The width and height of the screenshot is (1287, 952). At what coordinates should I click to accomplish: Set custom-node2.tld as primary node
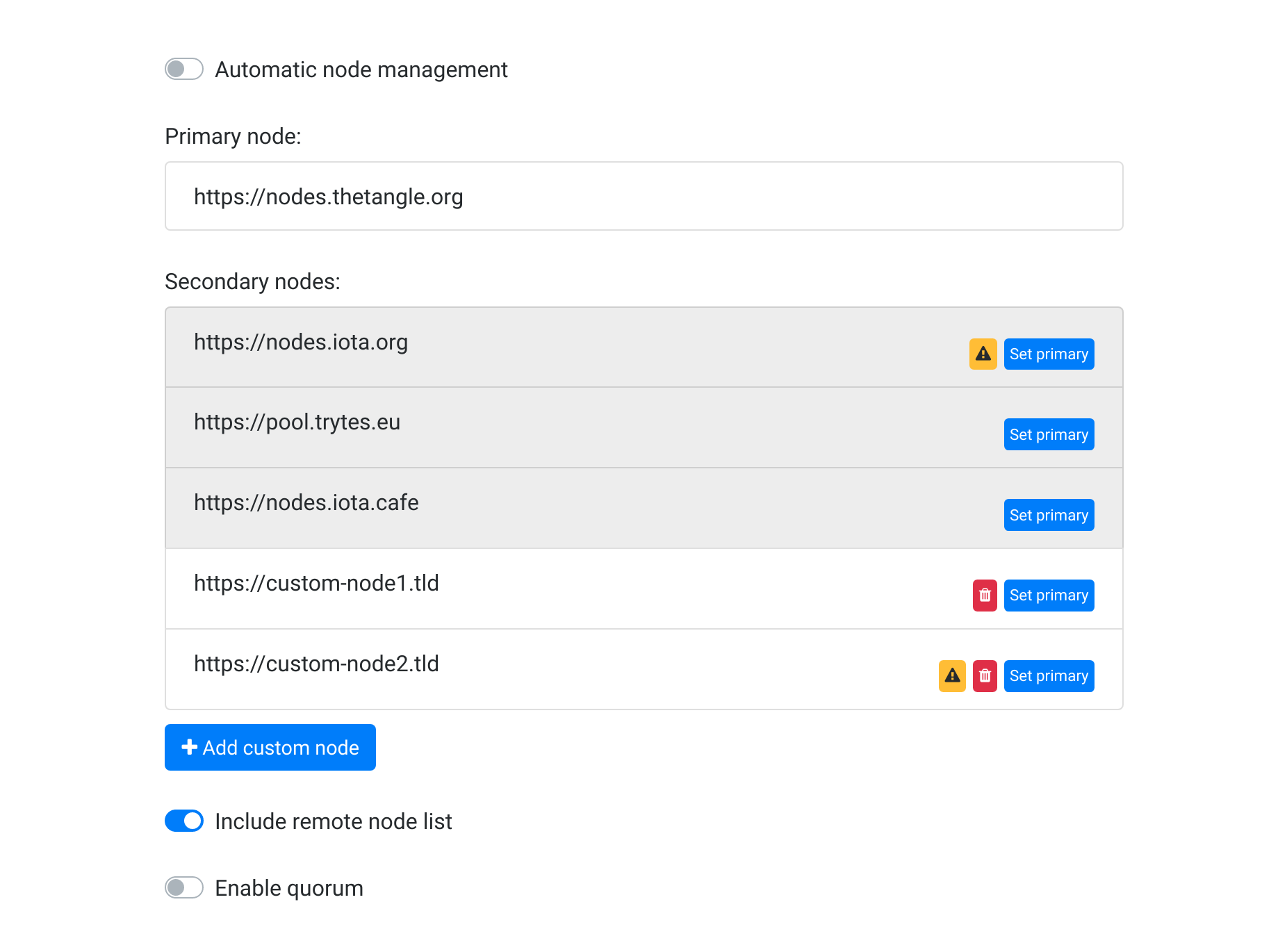coord(1049,675)
